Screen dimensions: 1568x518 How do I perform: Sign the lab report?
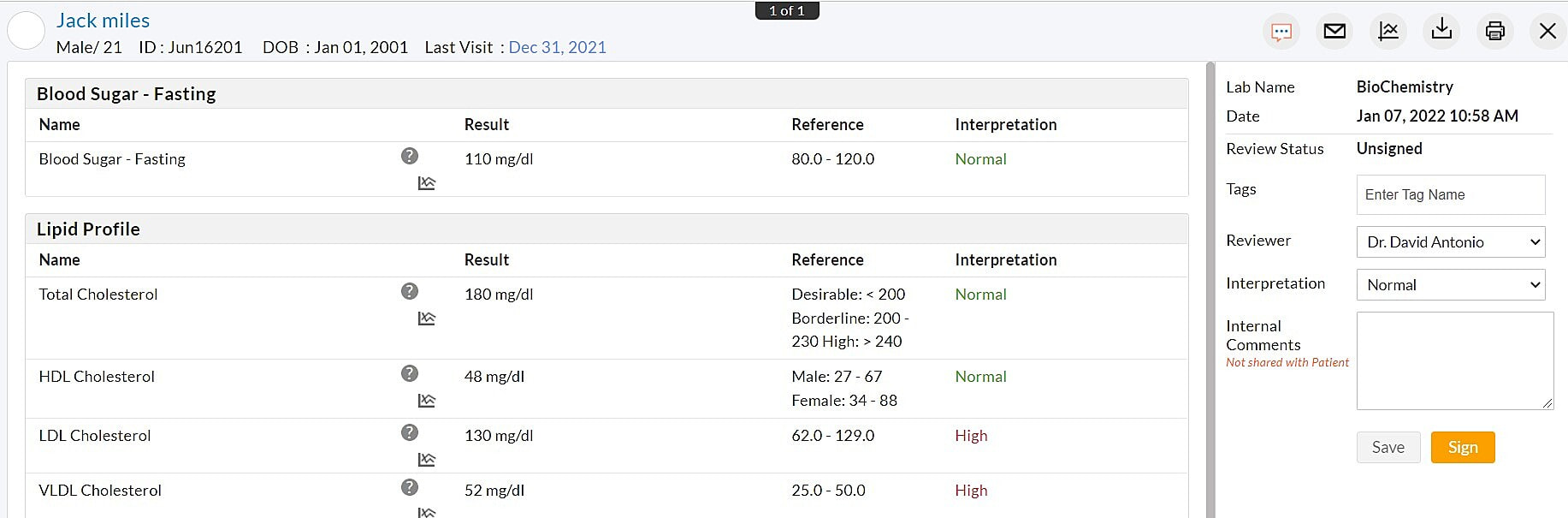[x=1463, y=448]
